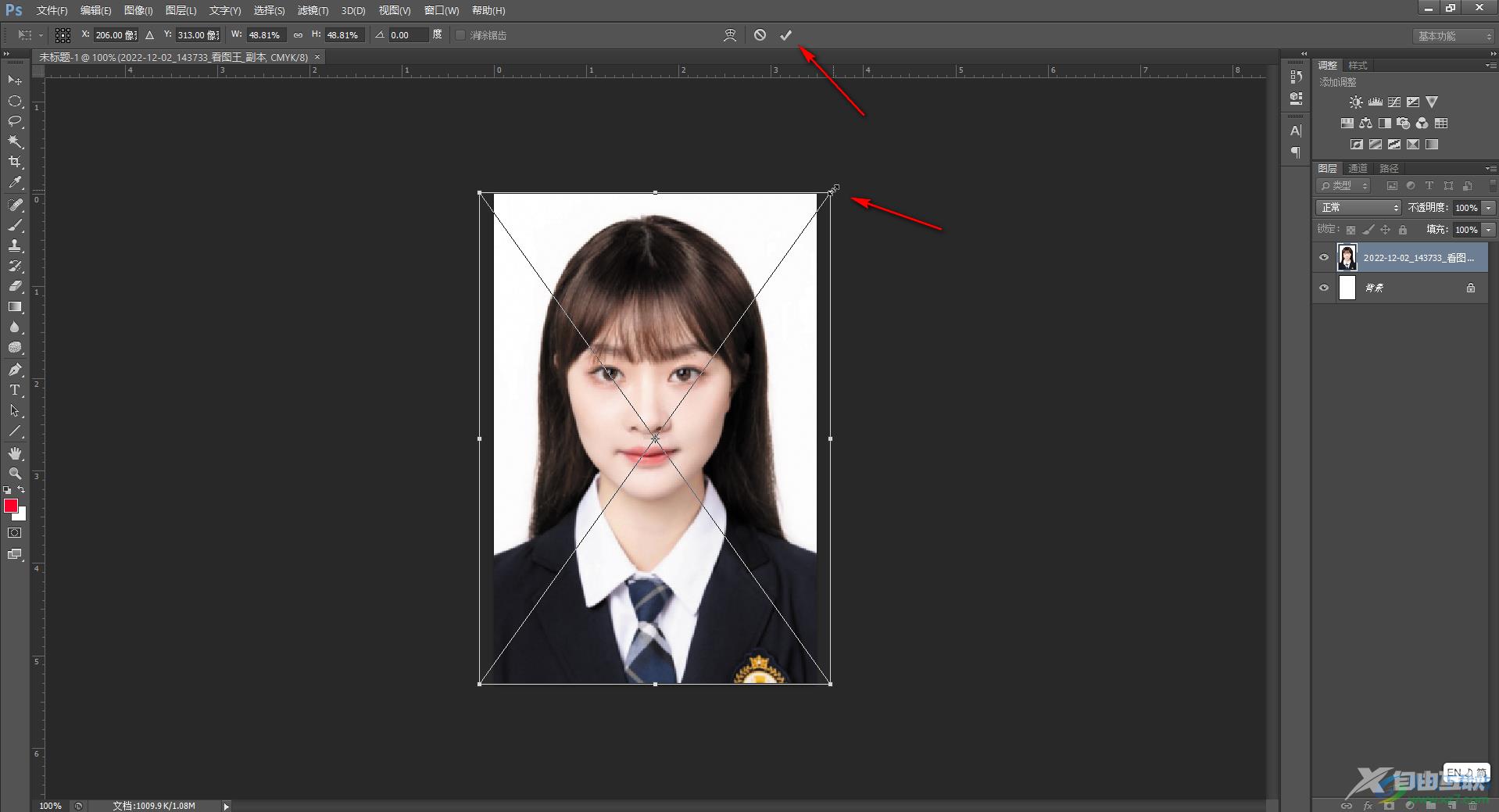
Task: Open the 窗口(W) menu
Action: (442, 10)
